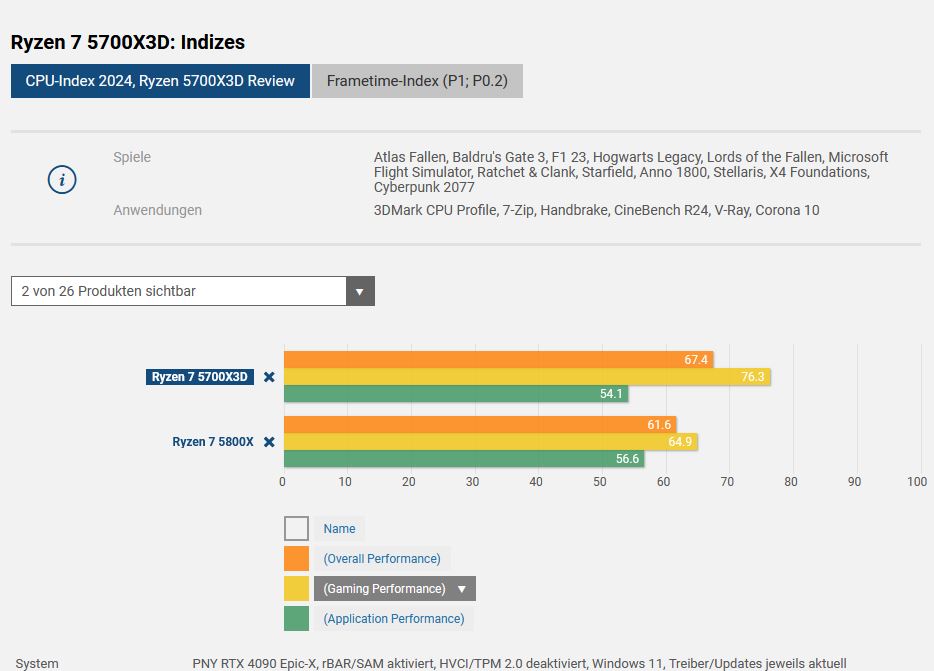Image resolution: width=934 pixels, height=671 pixels.
Task: Click the 61.6 orange bar of 5800X
Action: pos(480,424)
